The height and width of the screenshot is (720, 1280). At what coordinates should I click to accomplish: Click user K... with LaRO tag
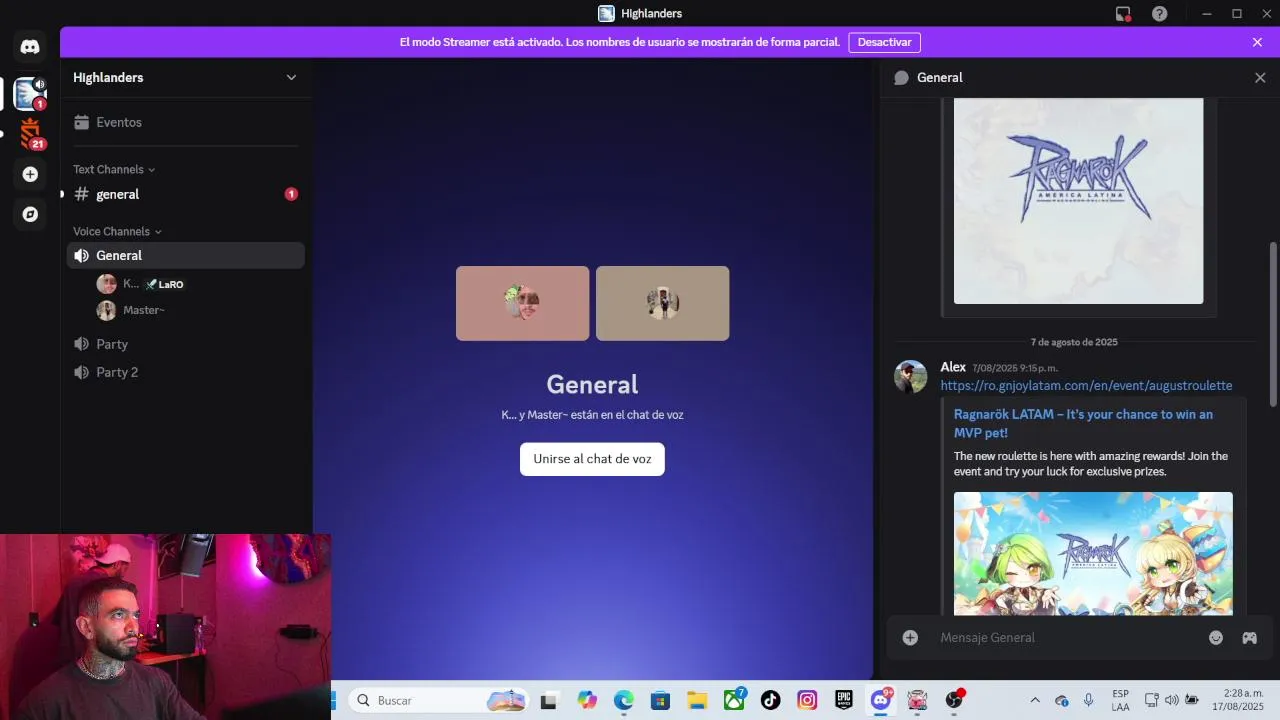pos(140,284)
